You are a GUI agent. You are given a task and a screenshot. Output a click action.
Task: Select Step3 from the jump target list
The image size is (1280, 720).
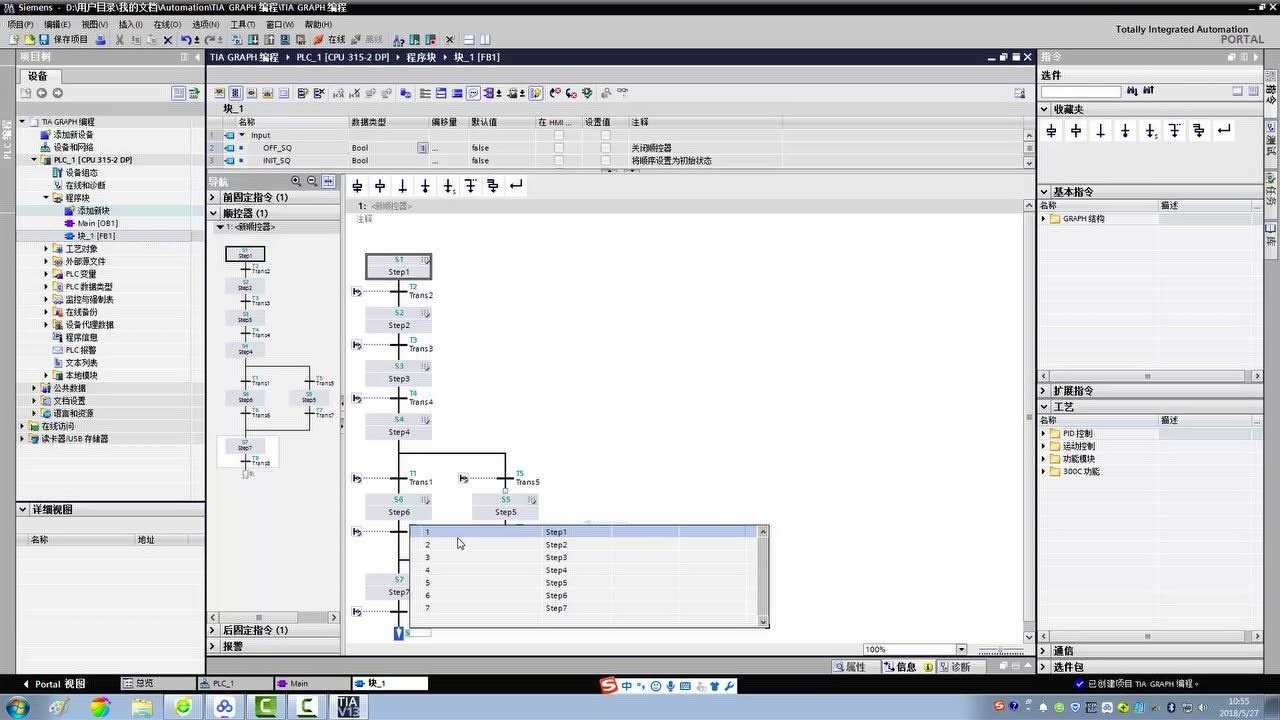556,558
